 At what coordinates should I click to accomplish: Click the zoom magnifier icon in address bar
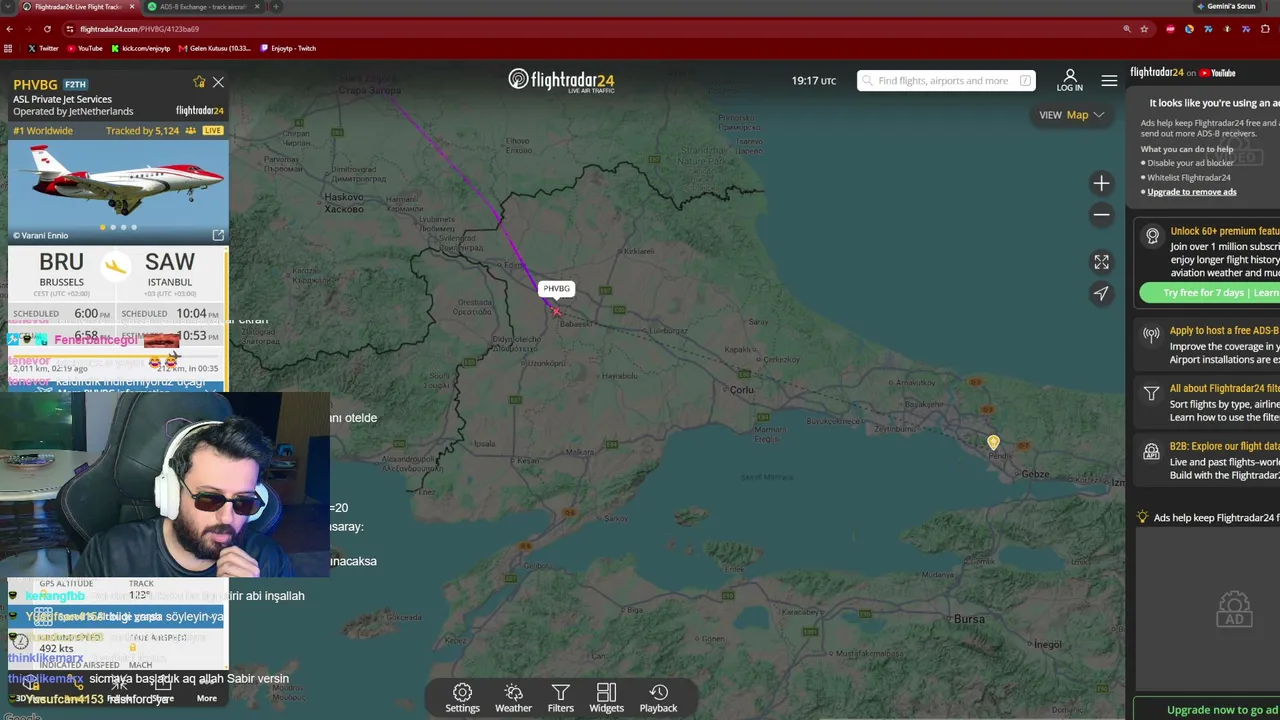point(1128,29)
